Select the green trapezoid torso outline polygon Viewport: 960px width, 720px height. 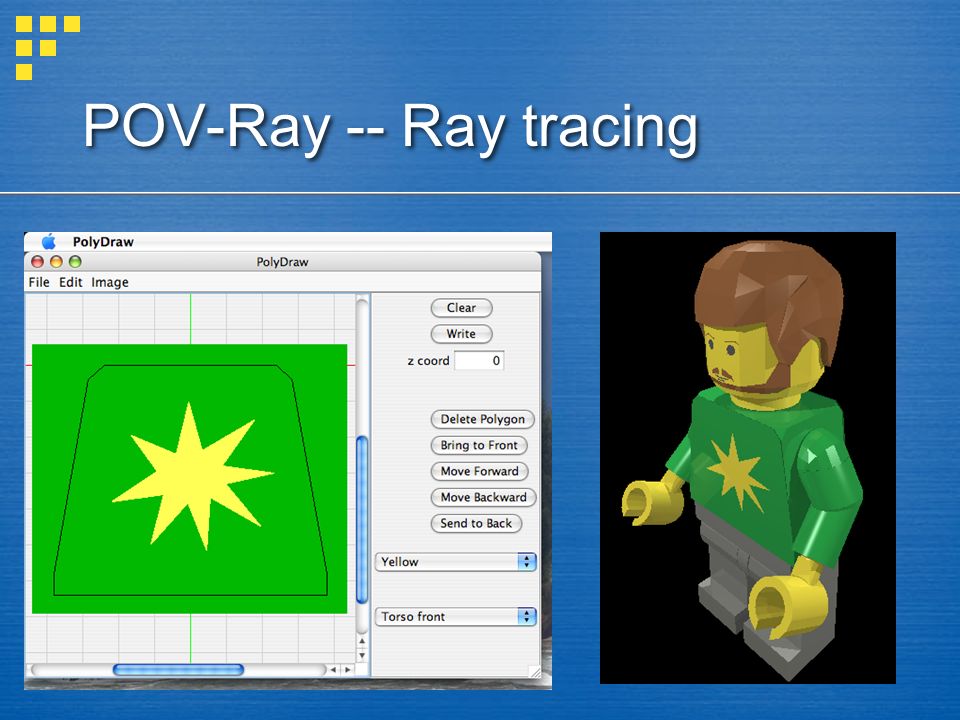point(191,481)
